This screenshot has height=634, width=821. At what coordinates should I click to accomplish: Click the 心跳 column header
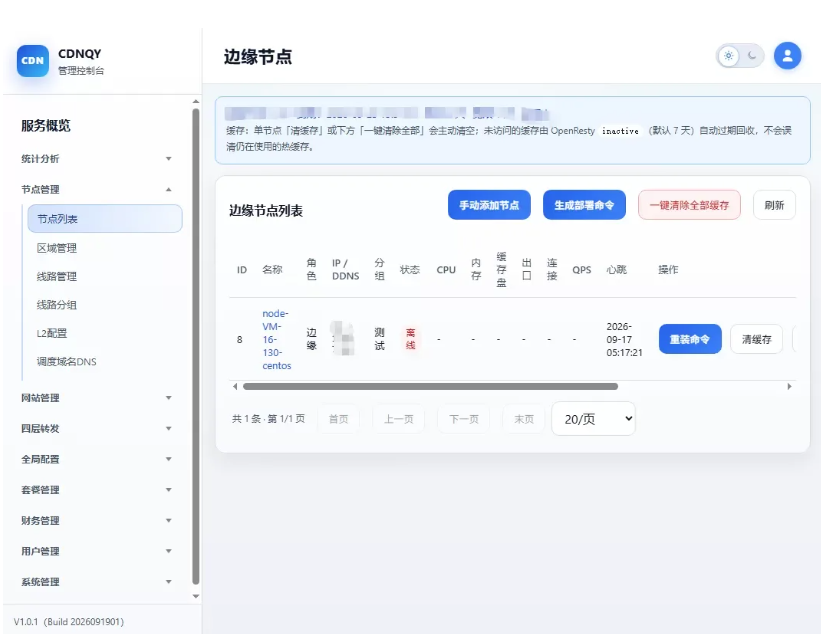[616, 270]
